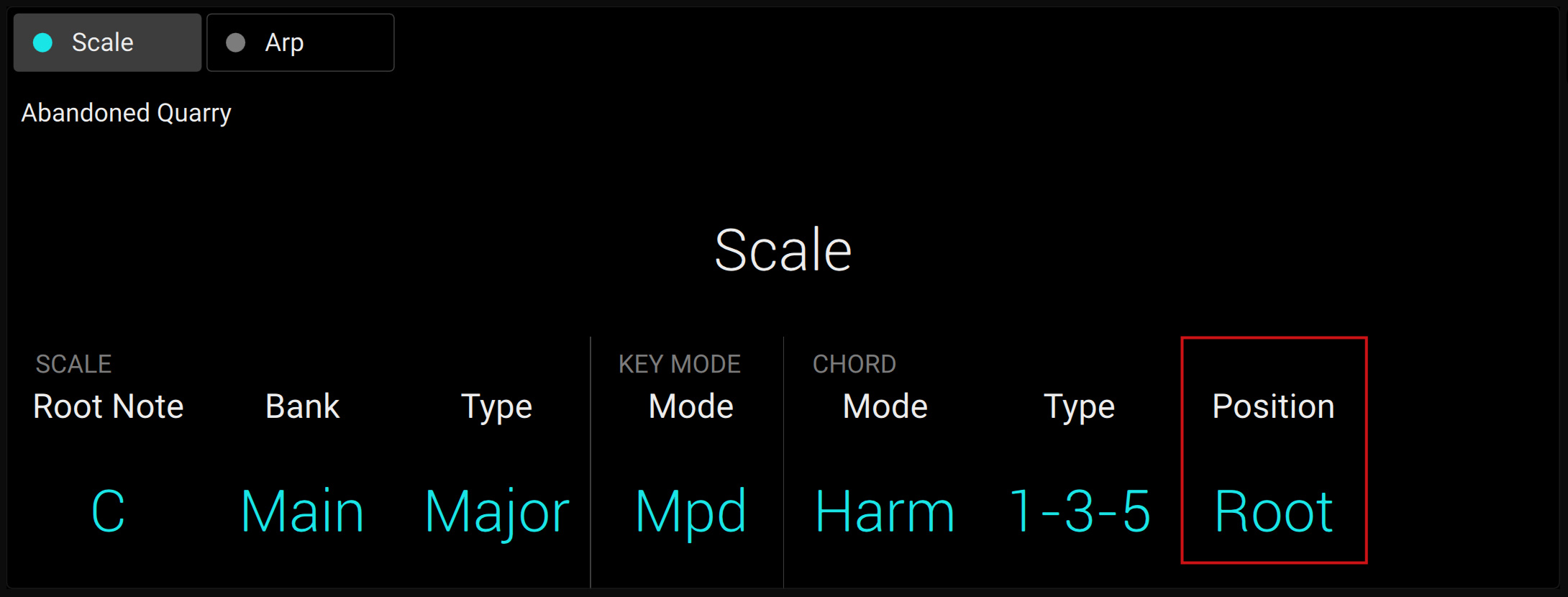Switch to the Arp tab
The height and width of the screenshot is (597, 1568).
point(300,43)
